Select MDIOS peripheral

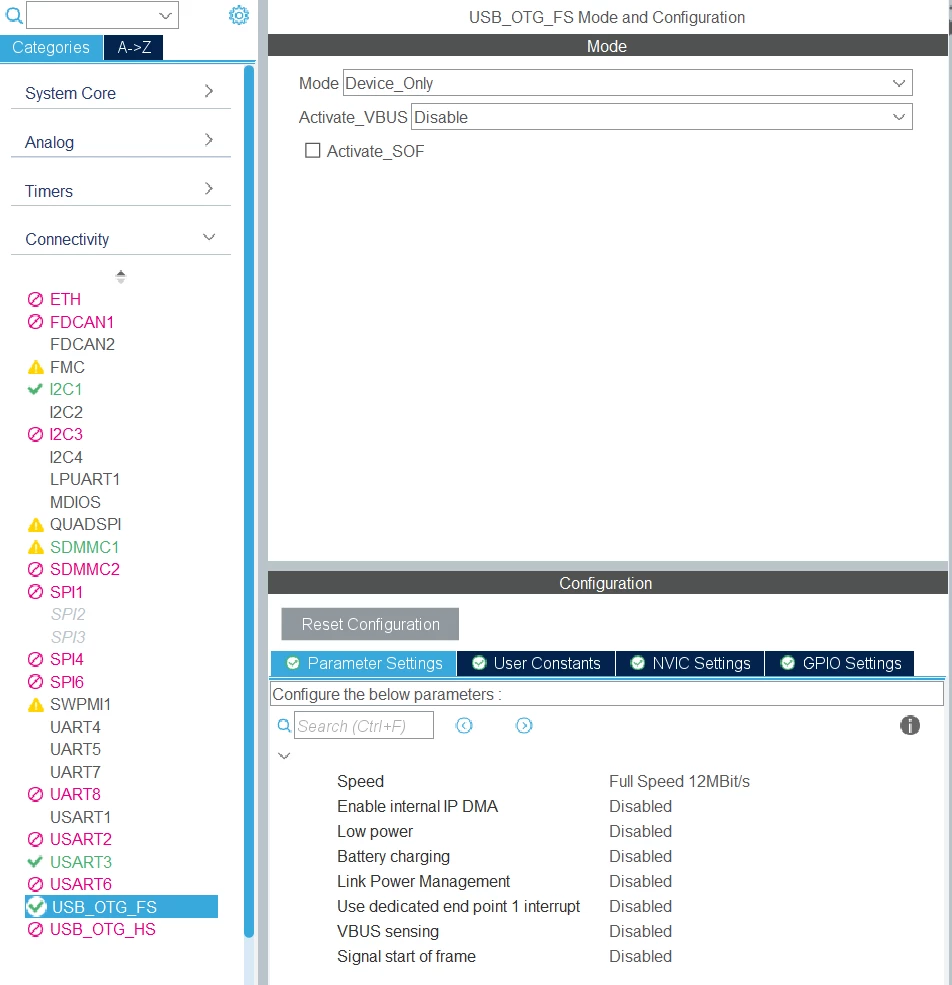(75, 502)
